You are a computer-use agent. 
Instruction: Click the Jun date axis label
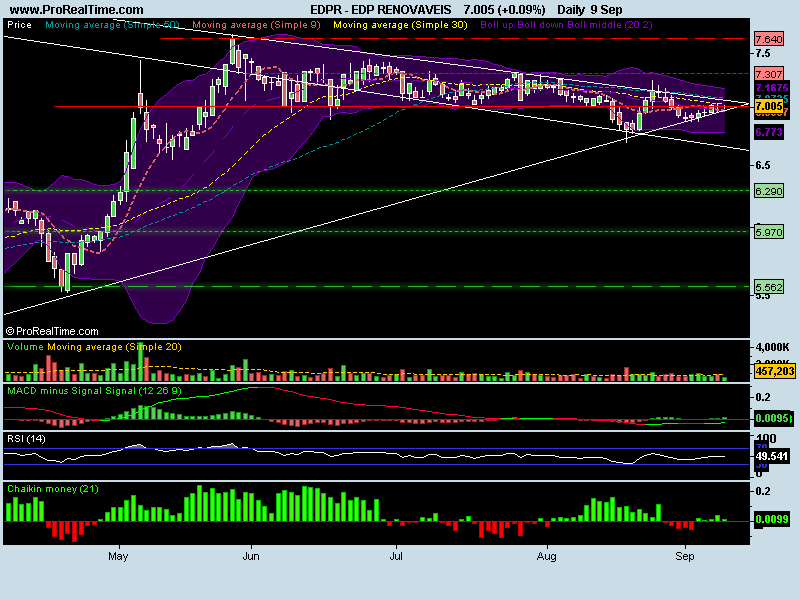pyautogui.click(x=251, y=556)
